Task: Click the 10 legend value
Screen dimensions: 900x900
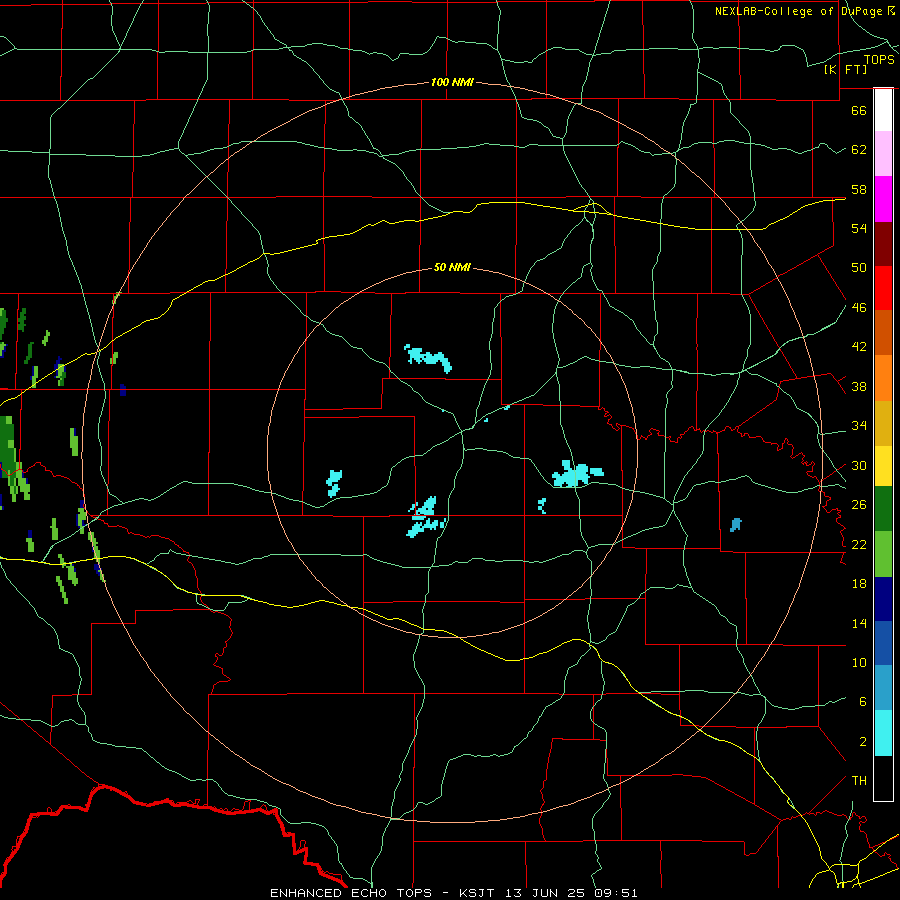Action: pos(859,663)
